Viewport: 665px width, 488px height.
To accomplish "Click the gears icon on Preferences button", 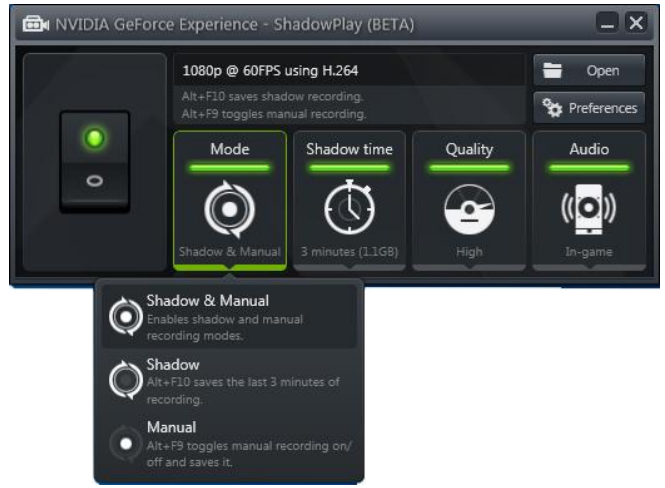I will pyautogui.click(x=552, y=108).
